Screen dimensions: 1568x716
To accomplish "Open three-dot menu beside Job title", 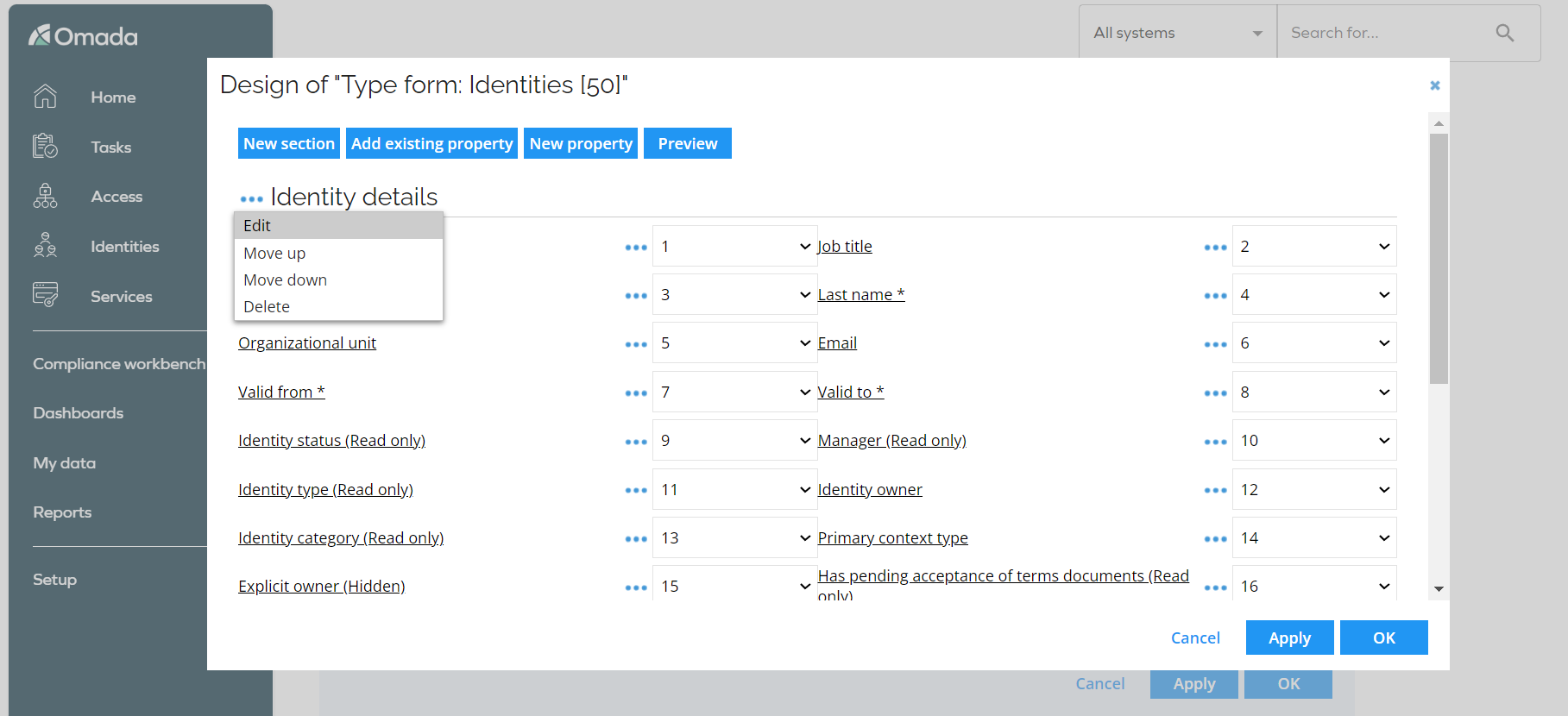I will point(1215,248).
